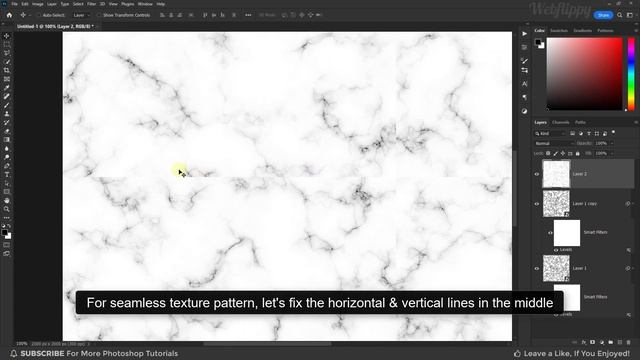Open the Normal blend mode dropdown

click(554, 143)
